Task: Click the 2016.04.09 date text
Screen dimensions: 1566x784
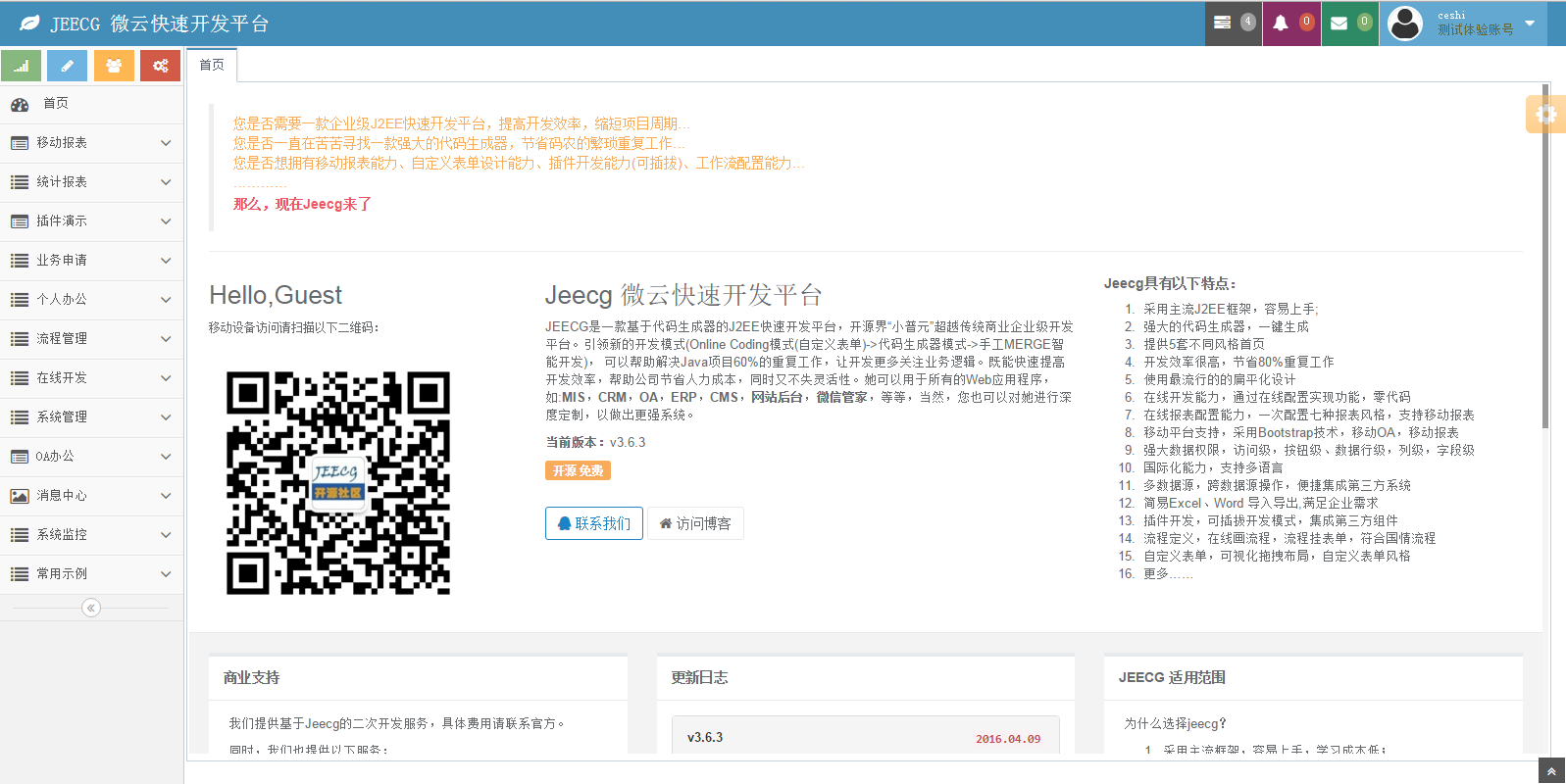Action: (x=1008, y=739)
